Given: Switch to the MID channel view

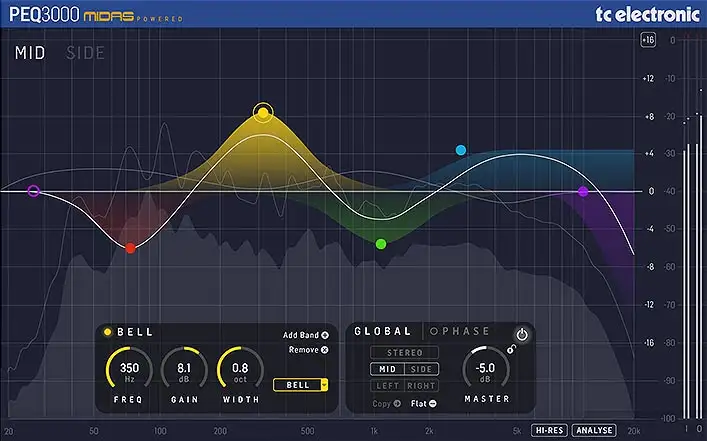Looking at the screenshot, I should coord(30,53).
